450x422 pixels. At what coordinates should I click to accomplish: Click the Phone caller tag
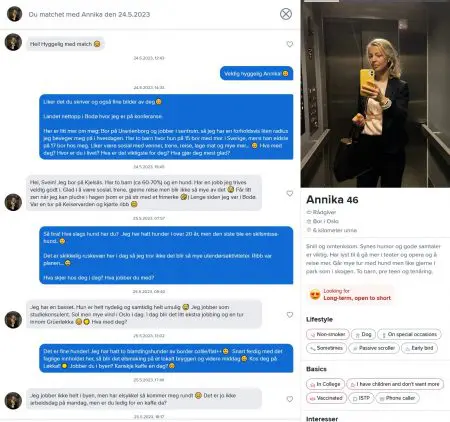pos(397,398)
